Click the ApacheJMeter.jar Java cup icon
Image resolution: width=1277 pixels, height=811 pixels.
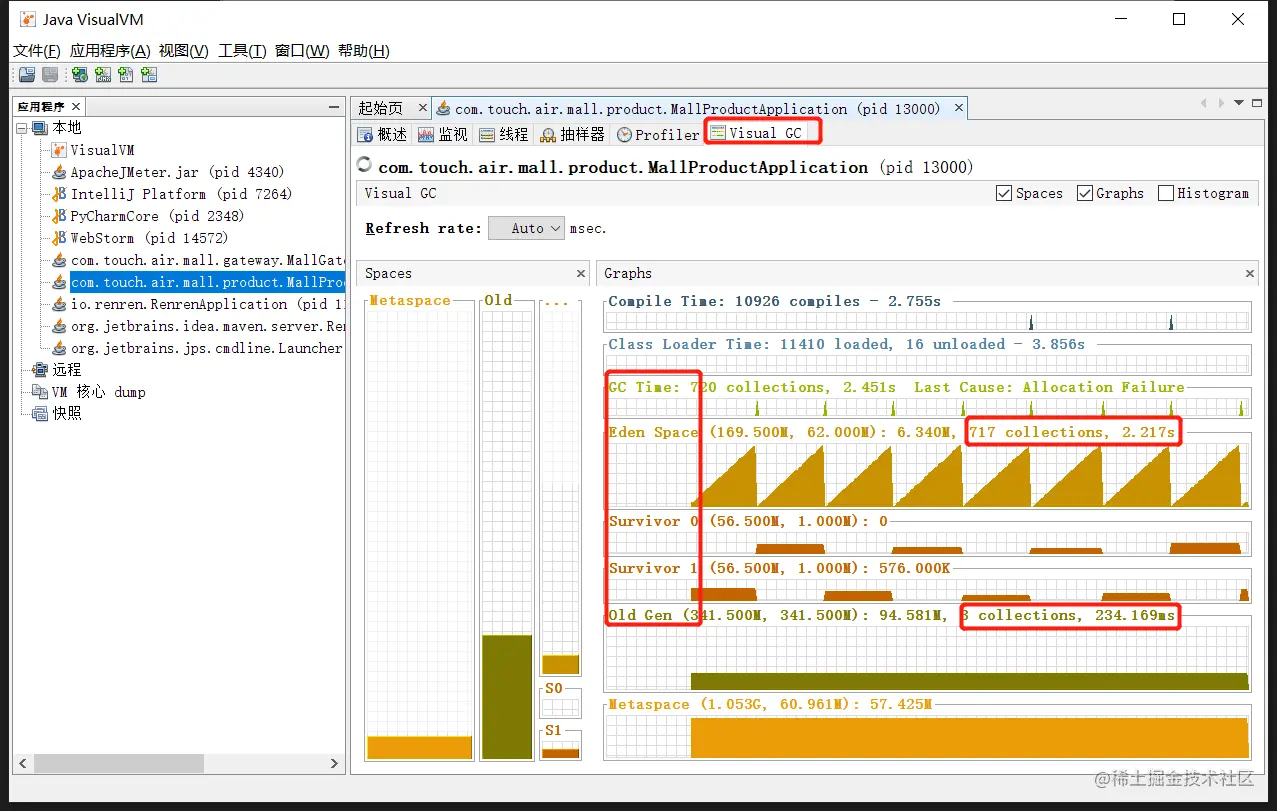point(59,172)
